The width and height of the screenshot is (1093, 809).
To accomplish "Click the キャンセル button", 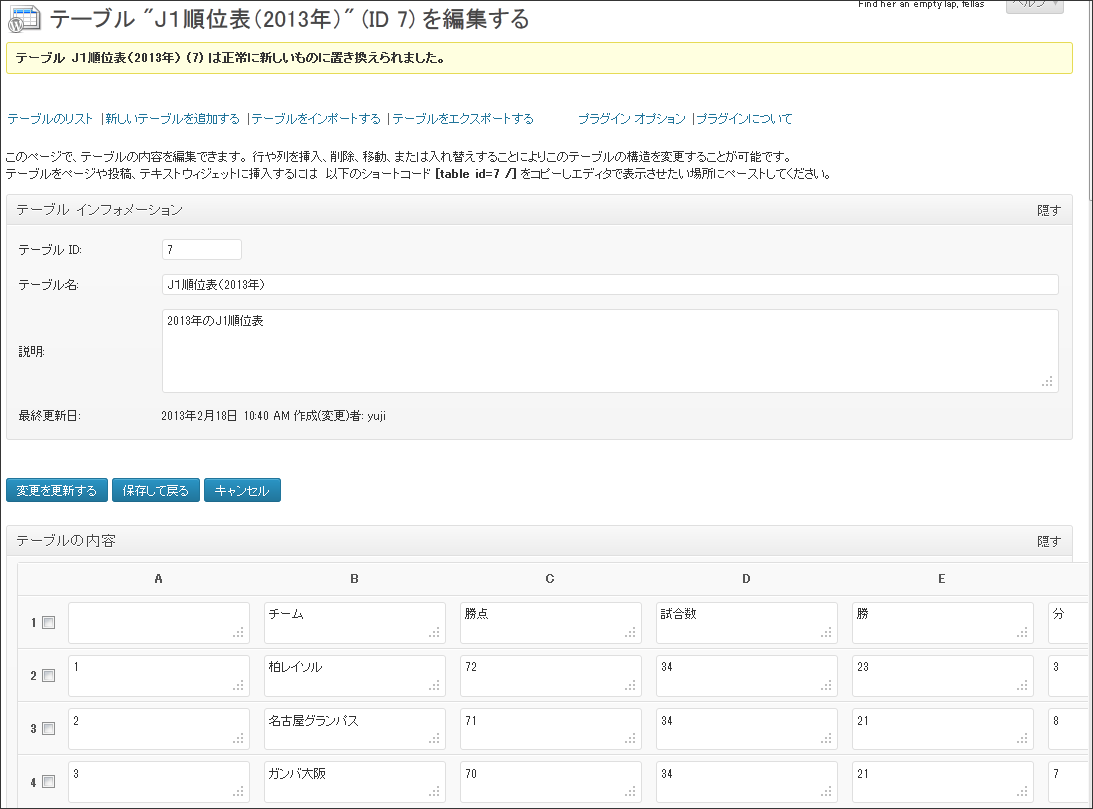I will (242, 491).
